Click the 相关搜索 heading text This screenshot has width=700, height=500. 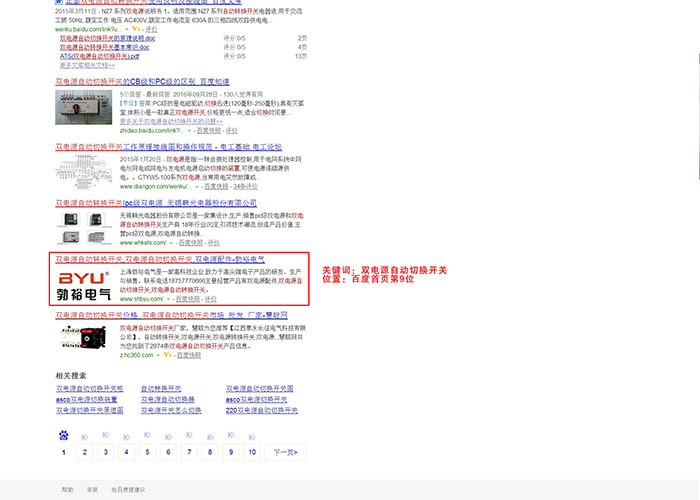[x=71, y=376]
